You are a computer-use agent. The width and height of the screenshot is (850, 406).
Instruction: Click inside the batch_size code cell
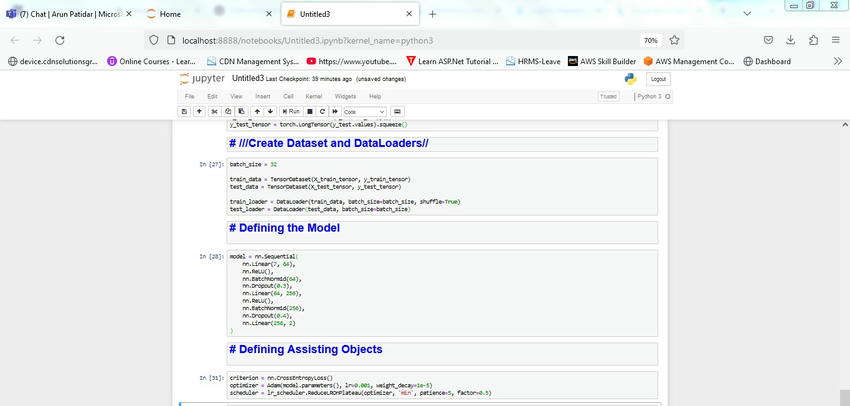442,186
